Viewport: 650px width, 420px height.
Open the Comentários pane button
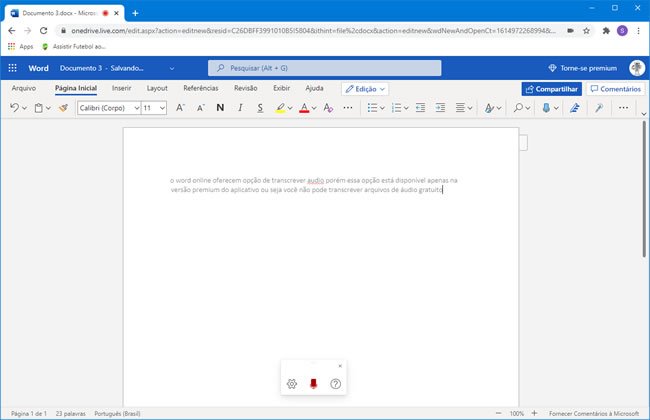point(616,88)
